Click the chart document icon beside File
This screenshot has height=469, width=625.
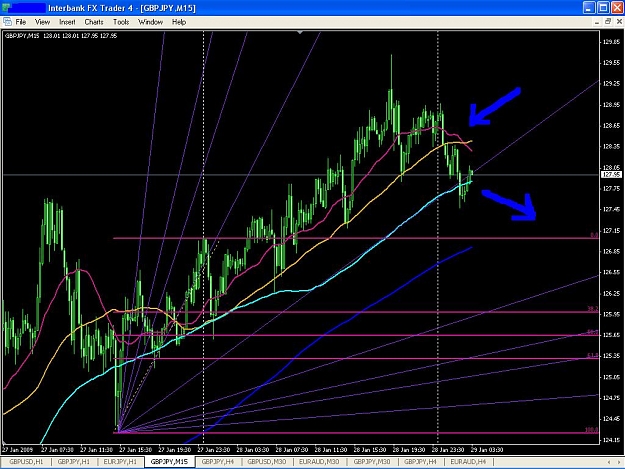coord(7,22)
